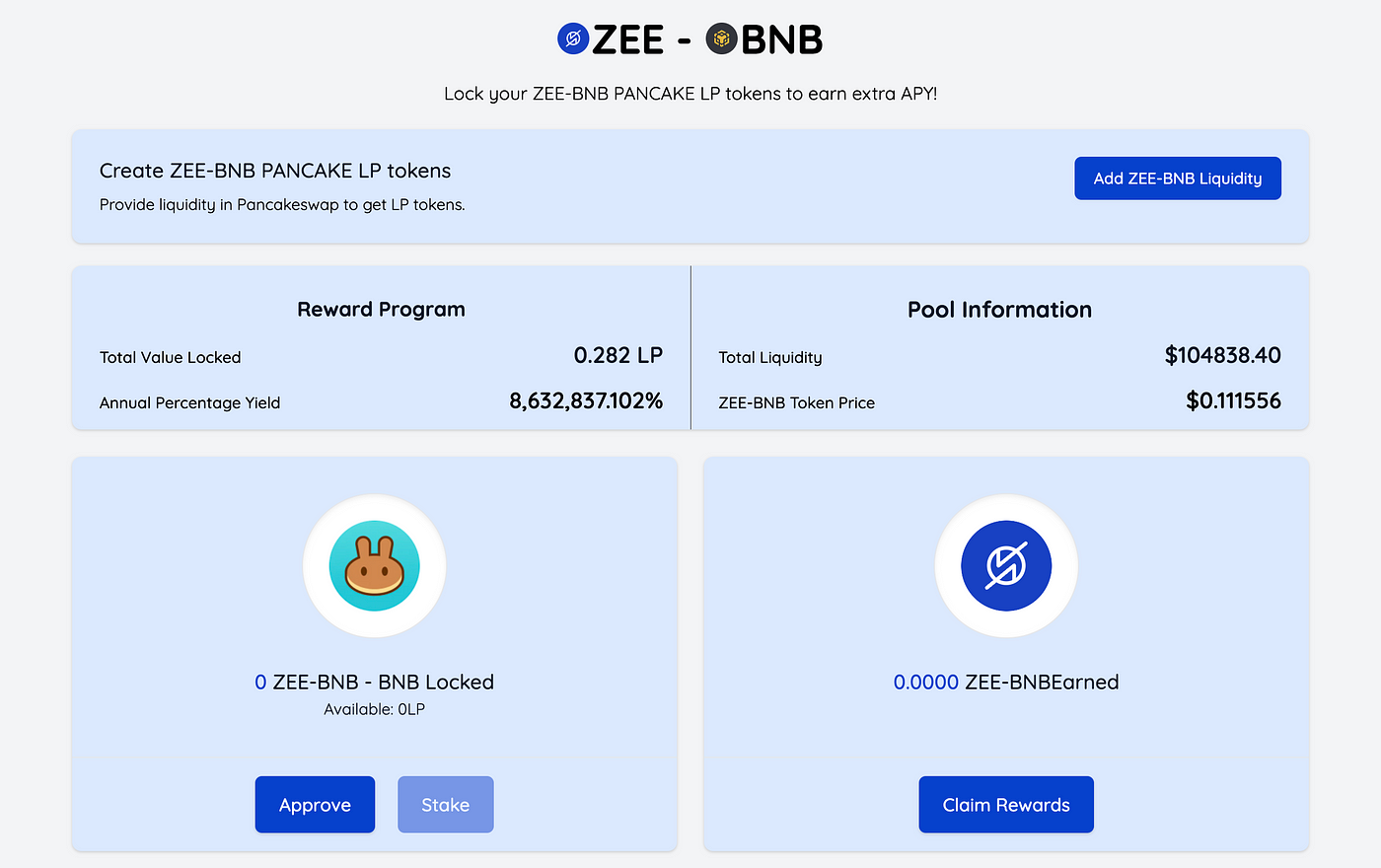Click the ZEE-BNB Token Price label
This screenshot has width=1381, height=868.
click(797, 402)
